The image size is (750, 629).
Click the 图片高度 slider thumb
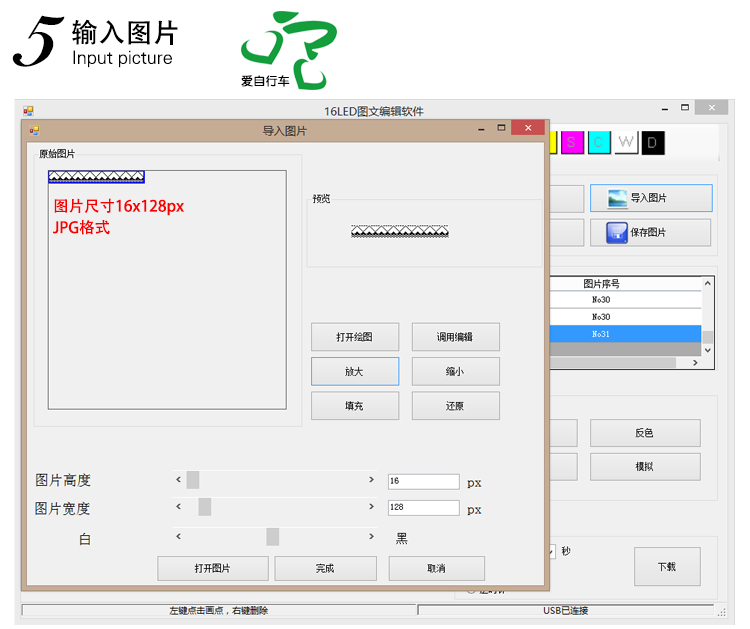193,479
